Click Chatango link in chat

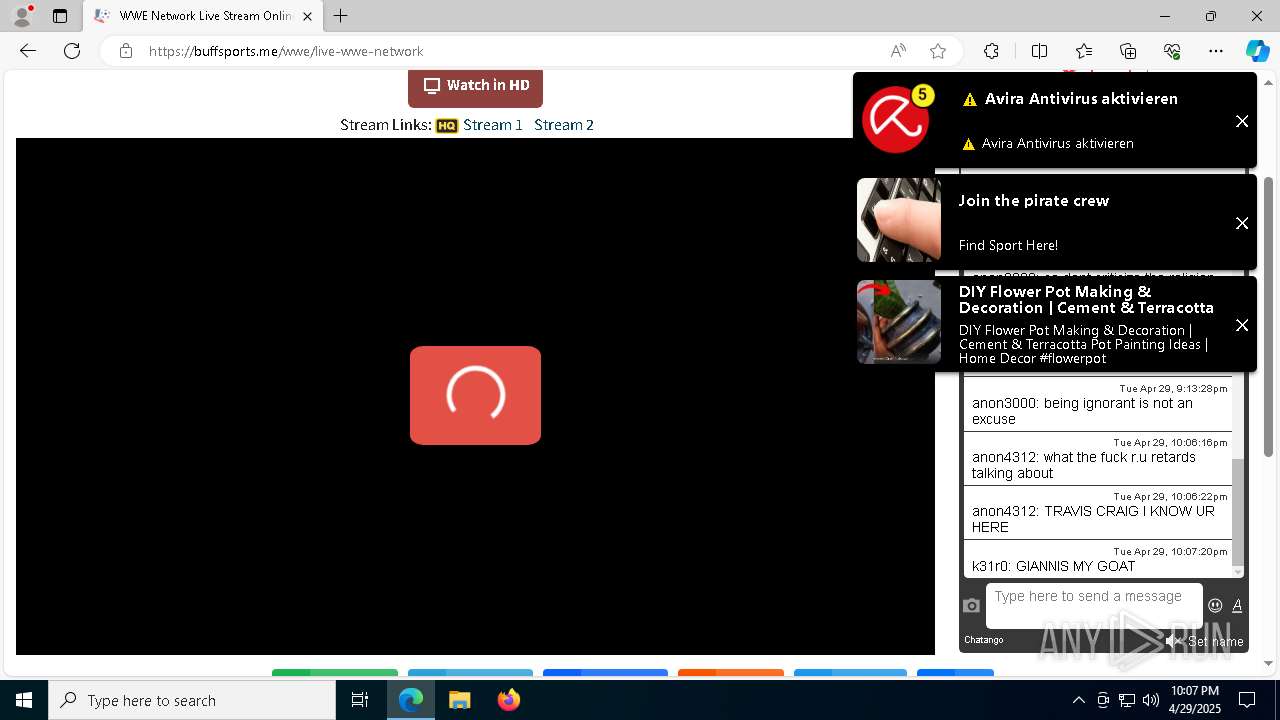(983, 640)
